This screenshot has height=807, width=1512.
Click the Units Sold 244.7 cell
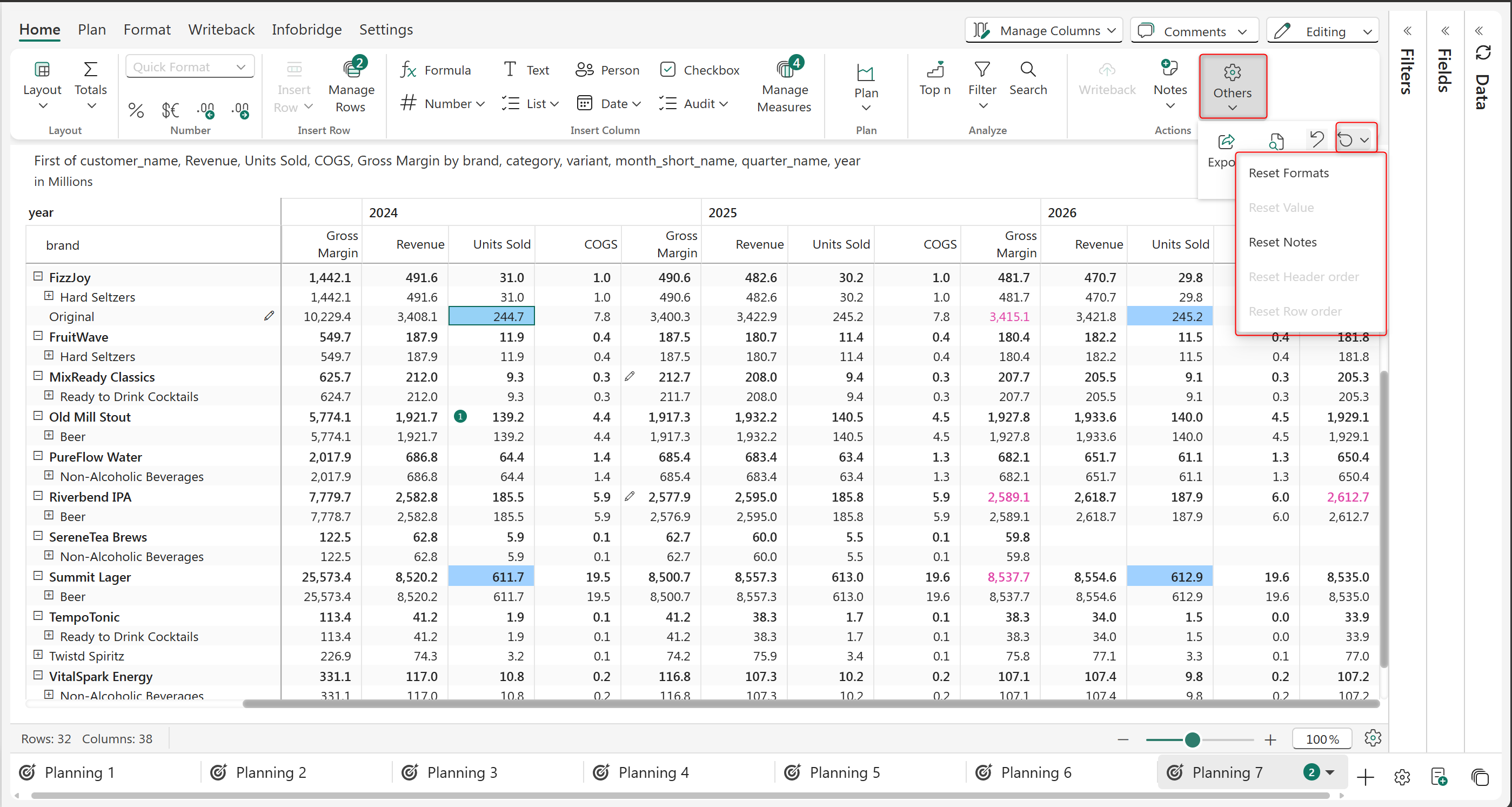pyautogui.click(x=491, y=316)
